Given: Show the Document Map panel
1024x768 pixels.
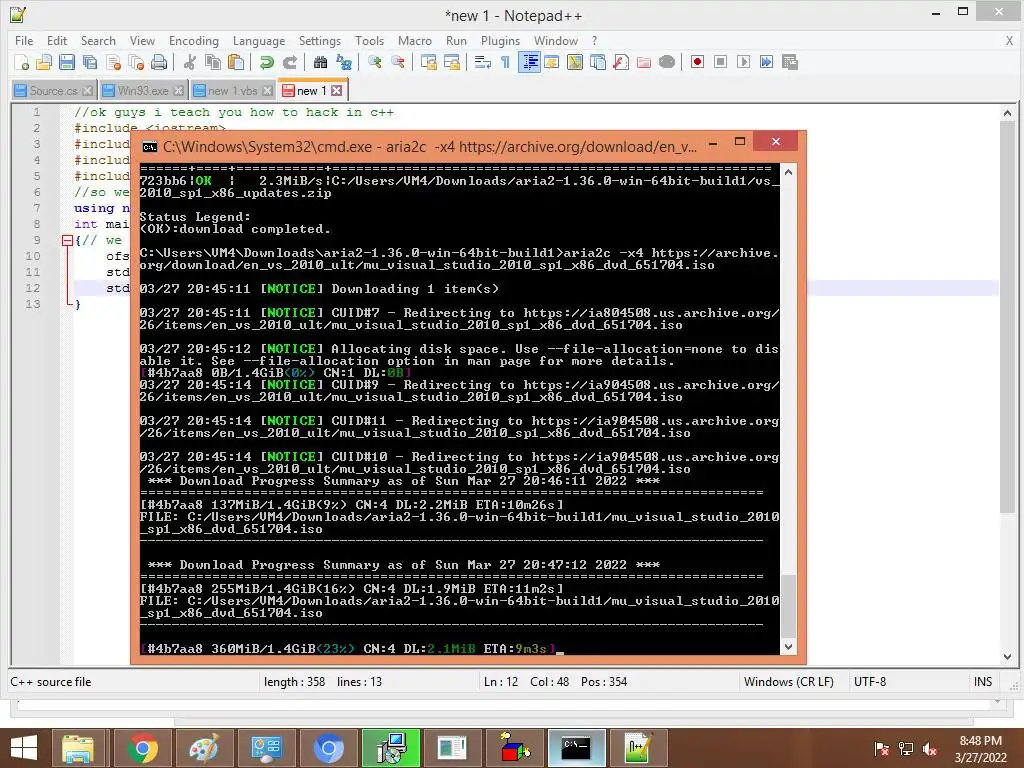Looking at the screenshot, I should point(575,62).
